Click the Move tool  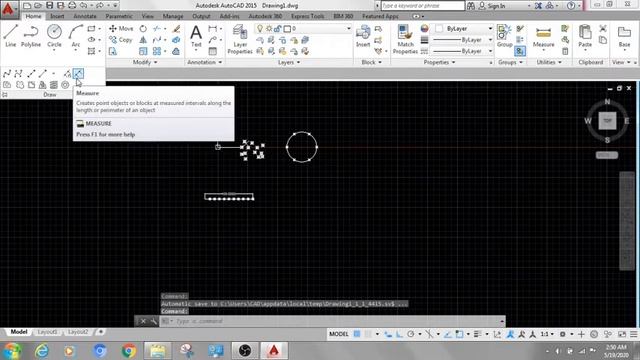(121, 29)
